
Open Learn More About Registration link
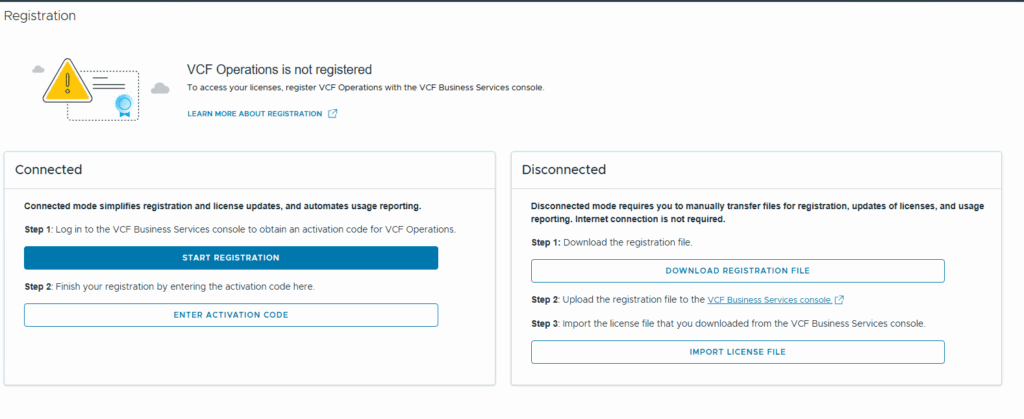pyautogui.click(x=255, y=114)
